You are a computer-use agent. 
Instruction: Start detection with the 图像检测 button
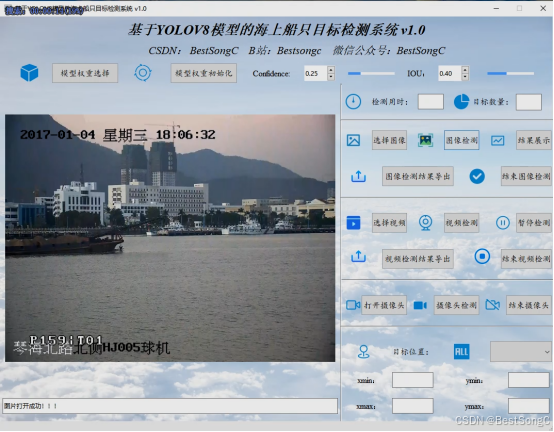pyautogui.click(x=461, y=140)
